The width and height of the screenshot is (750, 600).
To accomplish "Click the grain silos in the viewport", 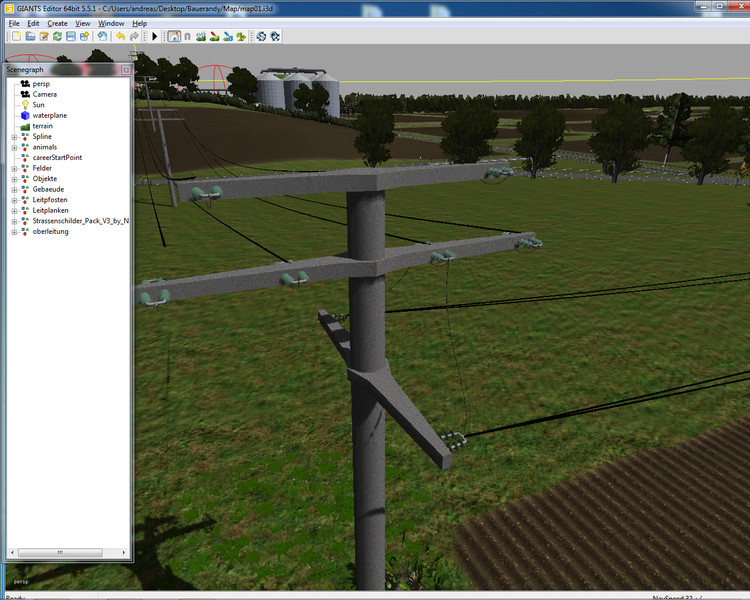I will tap(298, 92).
